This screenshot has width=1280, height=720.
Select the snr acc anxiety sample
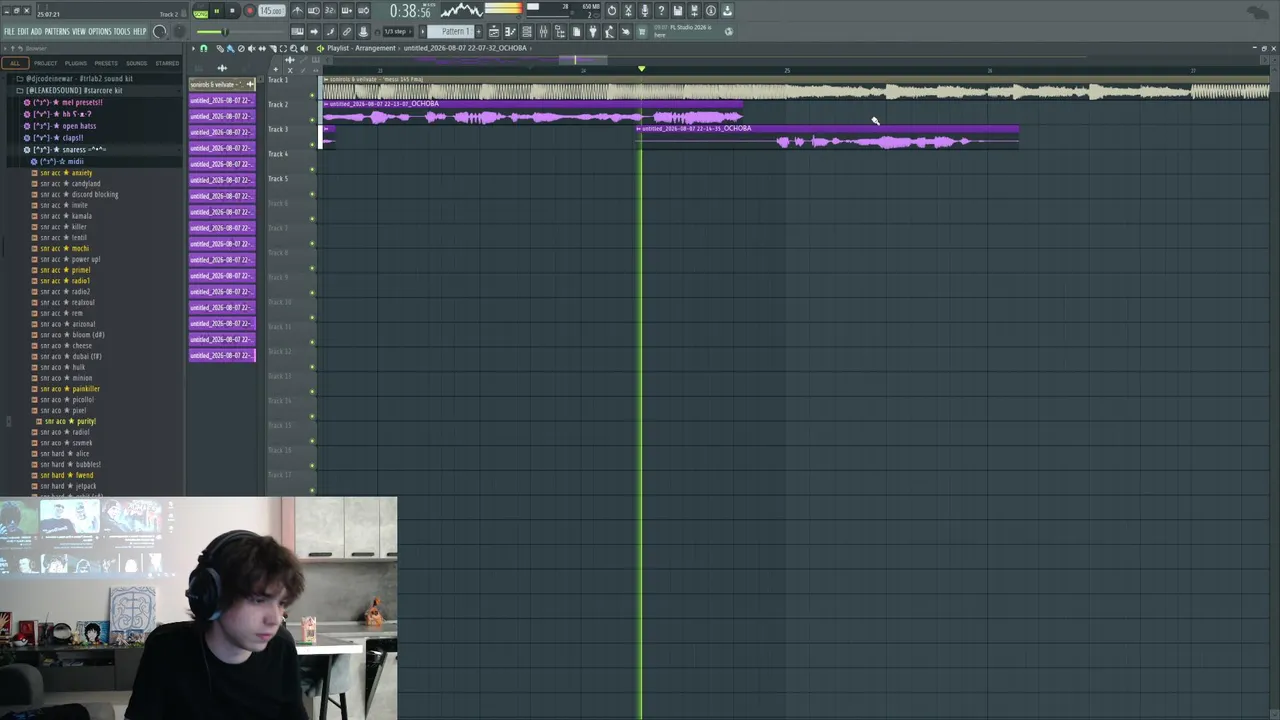[66, 173]
